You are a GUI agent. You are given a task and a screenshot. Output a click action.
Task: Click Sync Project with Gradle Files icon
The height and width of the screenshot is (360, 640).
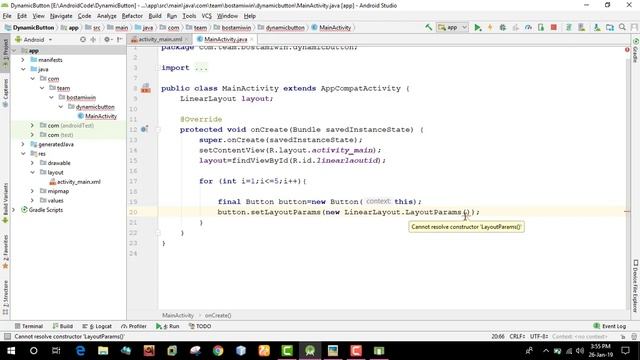pos(569,27)
